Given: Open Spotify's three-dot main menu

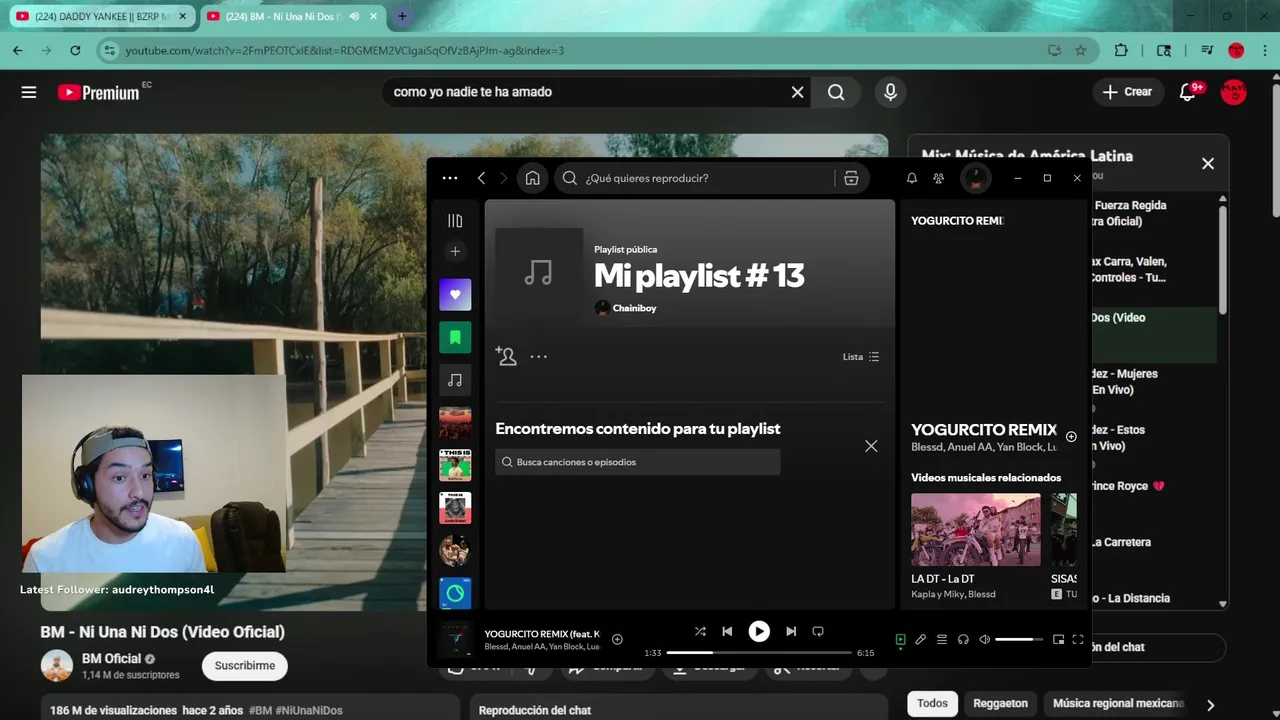Looking at the screenshot, I should (450, 178).
